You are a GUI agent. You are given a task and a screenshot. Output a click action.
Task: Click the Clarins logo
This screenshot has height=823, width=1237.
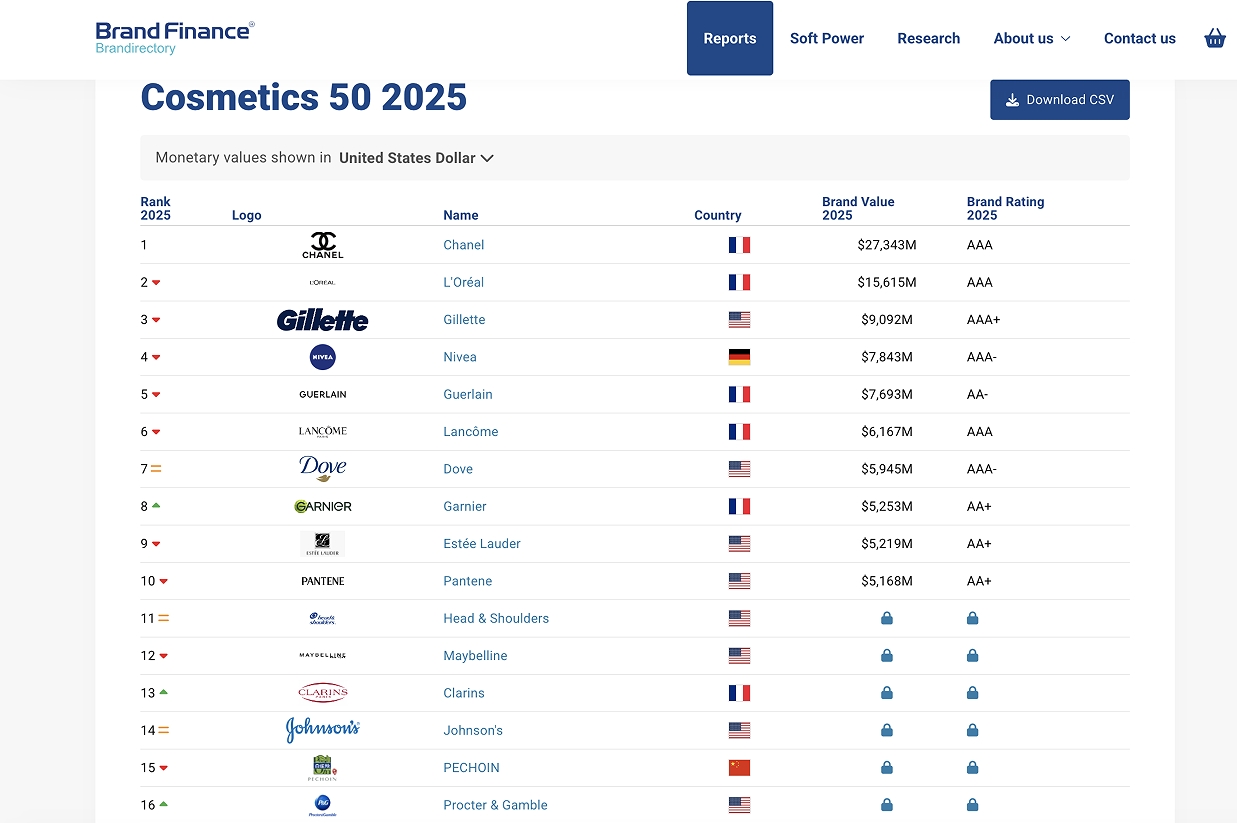coord(323,693)
